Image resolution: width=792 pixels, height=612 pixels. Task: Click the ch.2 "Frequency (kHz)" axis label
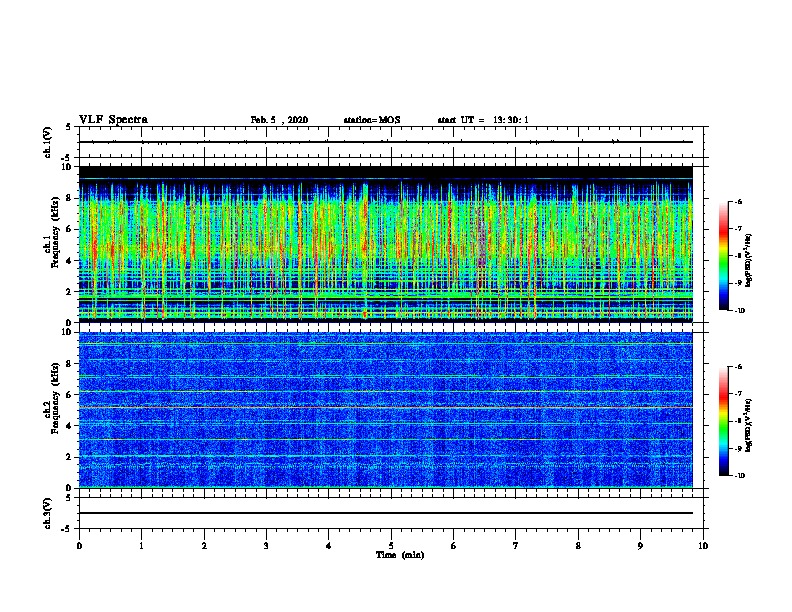tap(55, 398)
